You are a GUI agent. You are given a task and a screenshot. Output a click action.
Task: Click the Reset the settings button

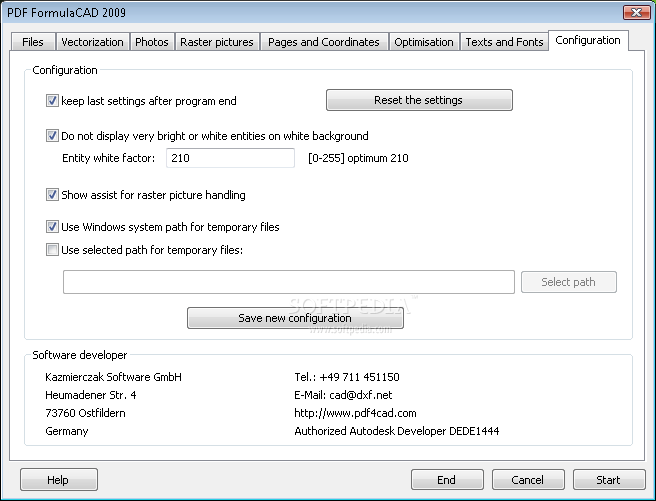coord(419,100)
